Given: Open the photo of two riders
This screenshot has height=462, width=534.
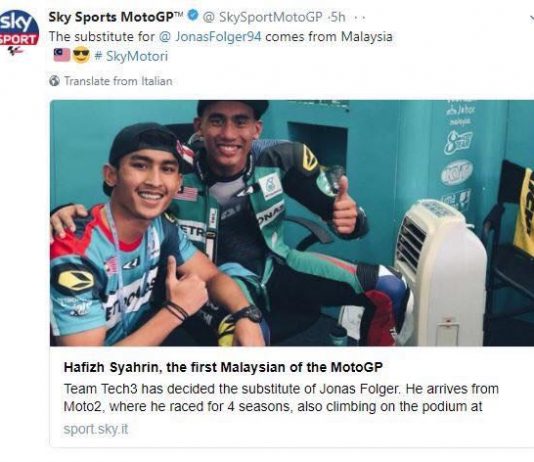Looking at the screenshot, I should coord(292,223).
